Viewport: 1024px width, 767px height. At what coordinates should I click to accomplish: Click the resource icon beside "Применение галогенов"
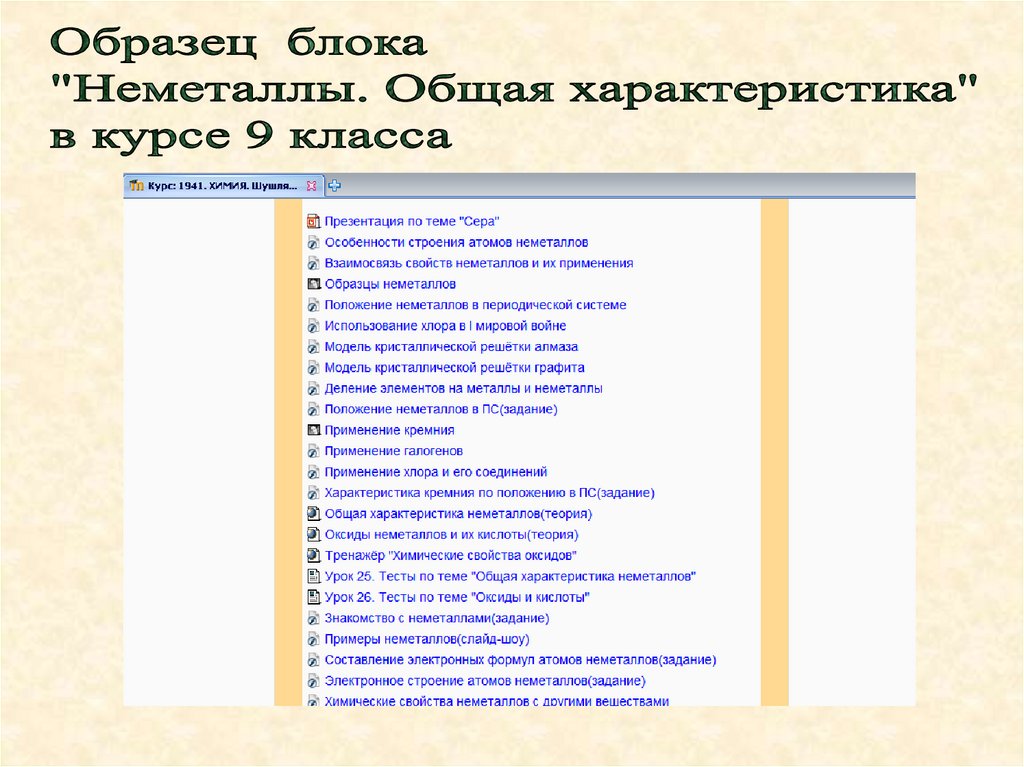point(313,451)
